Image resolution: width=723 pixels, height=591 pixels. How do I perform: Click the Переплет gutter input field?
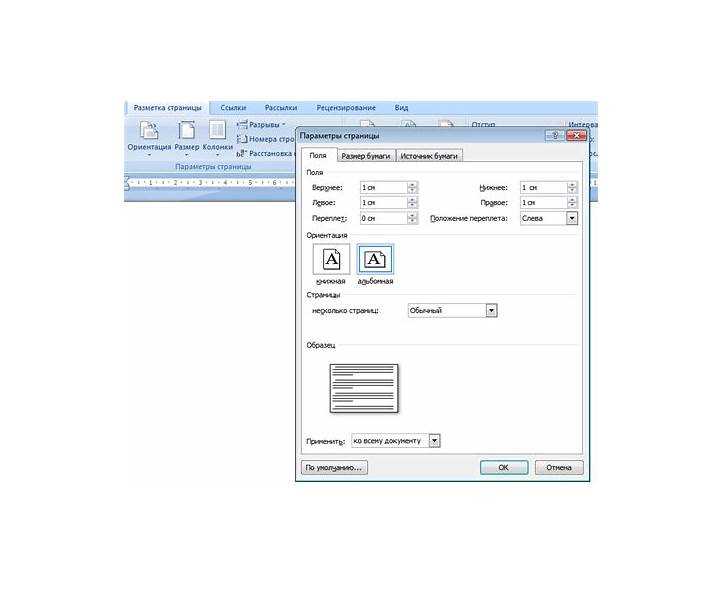click(384, 218)
